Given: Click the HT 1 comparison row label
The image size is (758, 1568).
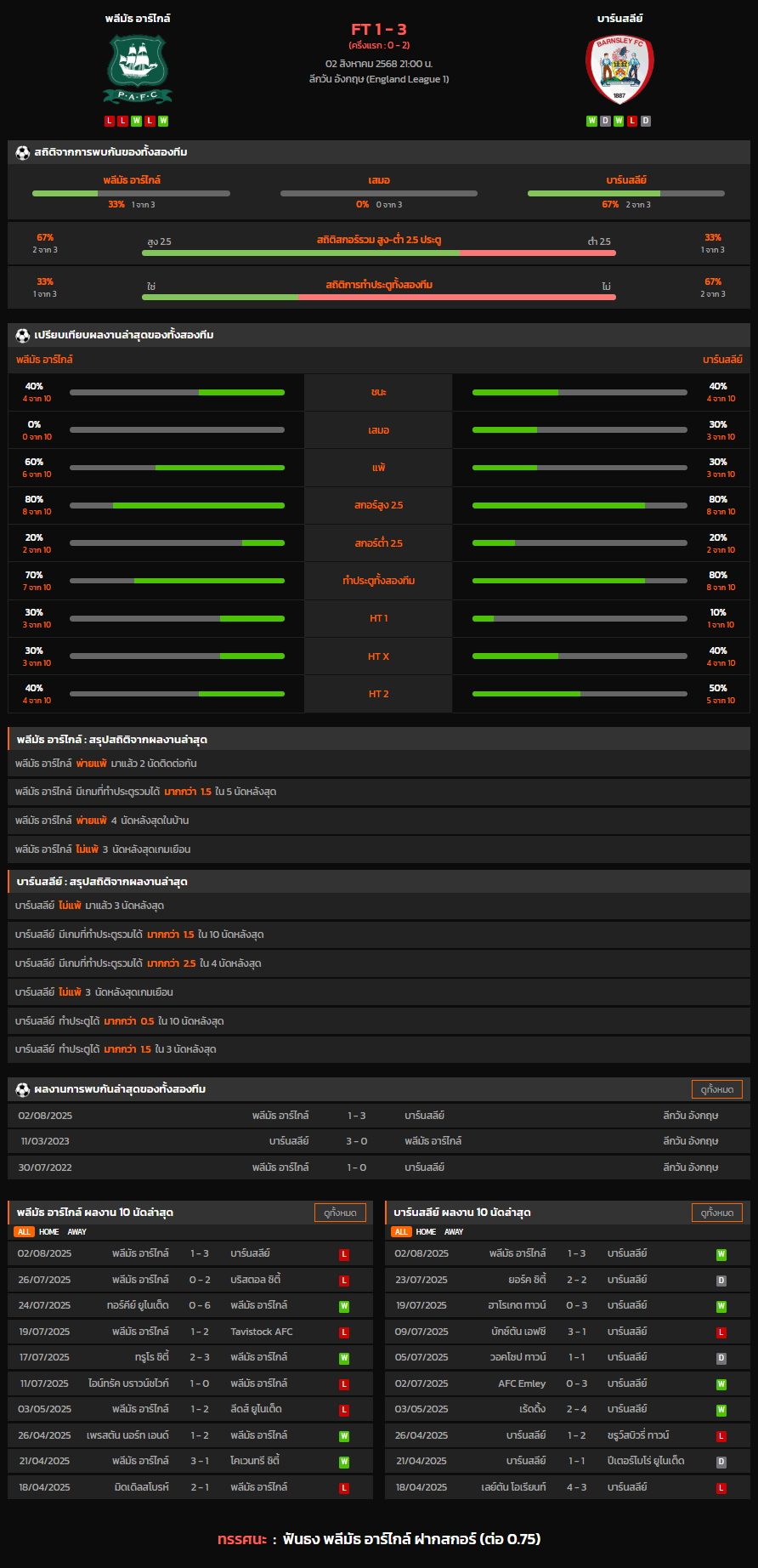Looking at the screenshot, I should tap(379, 618).
